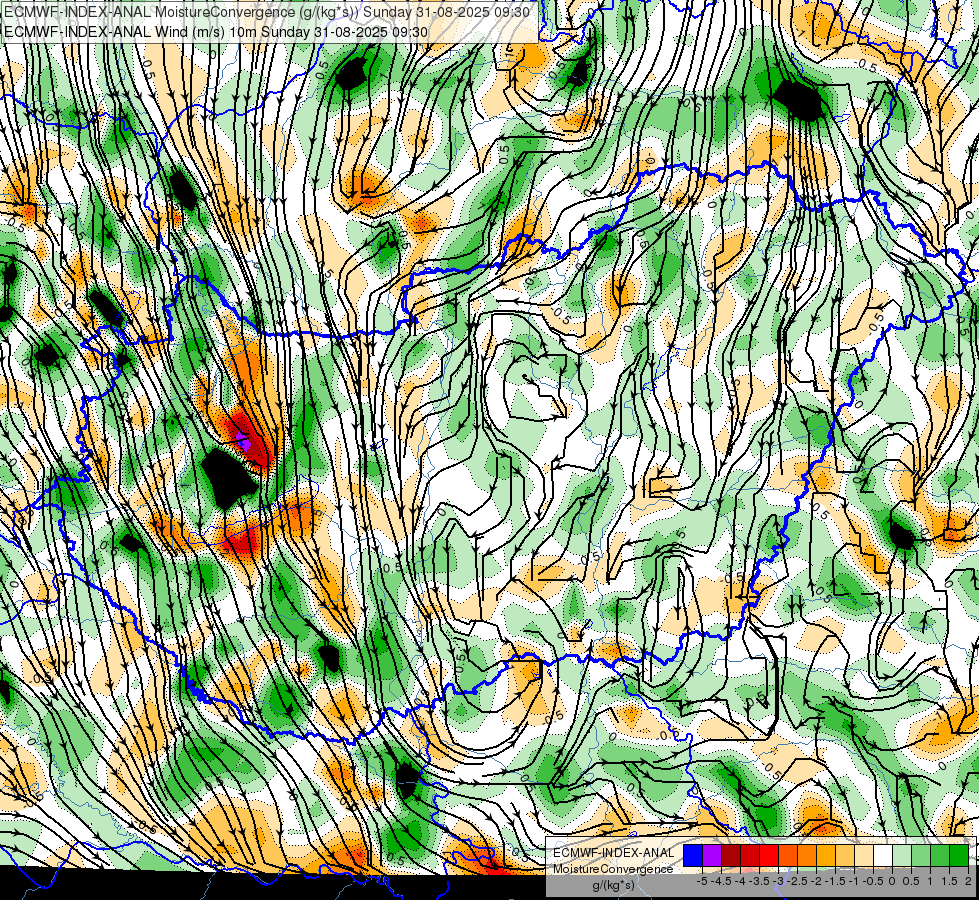Click the legend unit text g/(kg*s)
Viewport: 979px width, 900px height.
[x=614, y=886]
